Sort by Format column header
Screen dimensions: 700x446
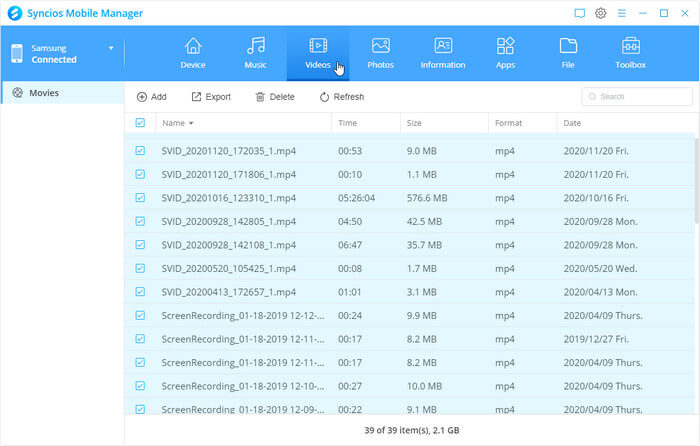[508, 123]
